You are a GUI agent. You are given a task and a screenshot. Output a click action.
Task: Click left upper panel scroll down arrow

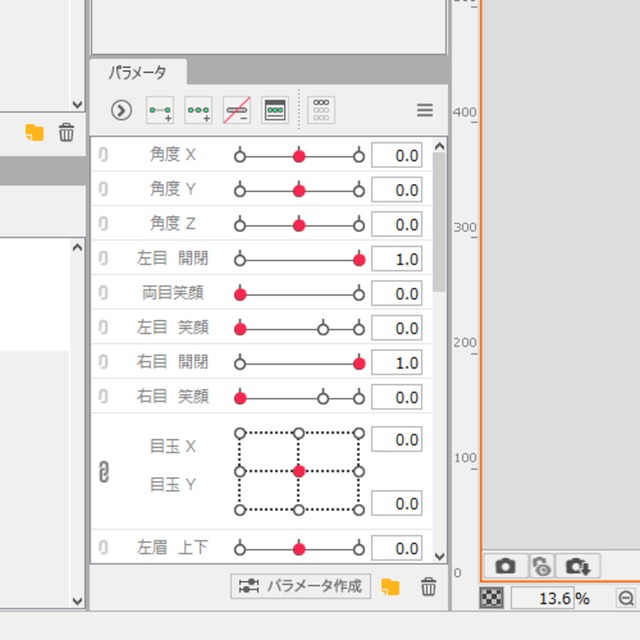(78, 104)
